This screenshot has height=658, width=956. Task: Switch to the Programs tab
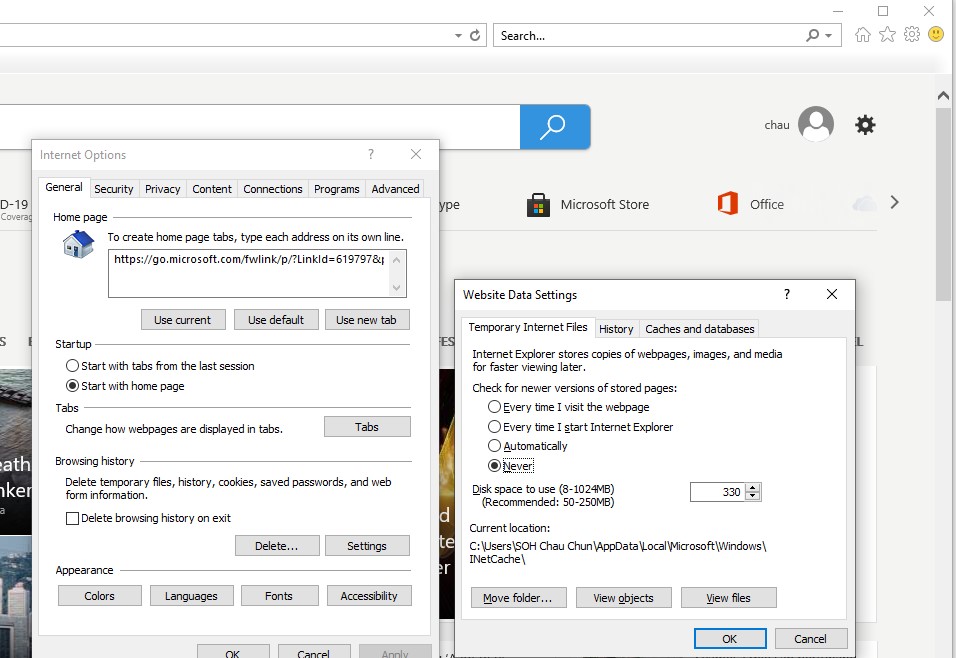pyautogui.click(x=337, y=189)
